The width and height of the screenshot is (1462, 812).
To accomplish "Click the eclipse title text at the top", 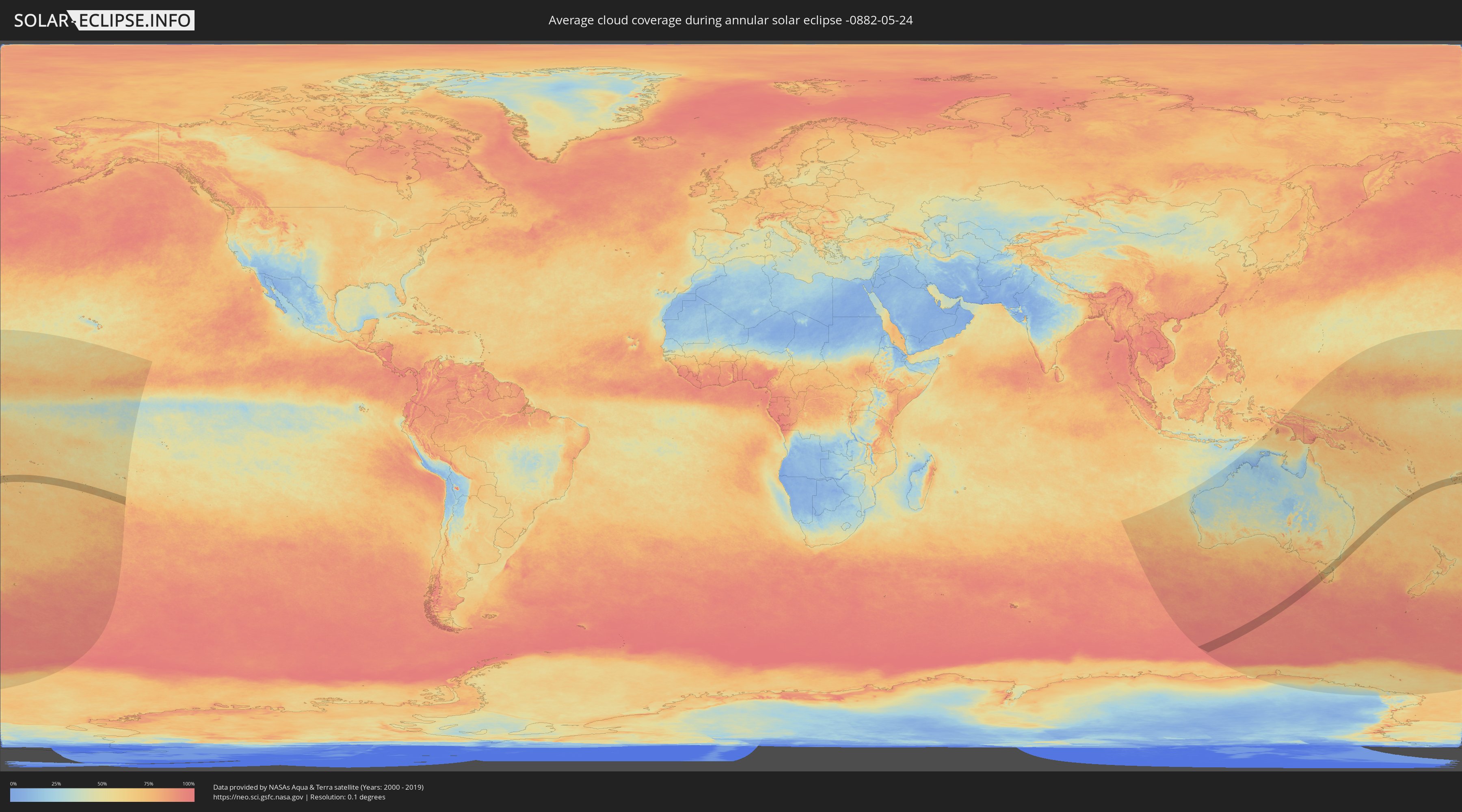I will (x=730, y=20).
